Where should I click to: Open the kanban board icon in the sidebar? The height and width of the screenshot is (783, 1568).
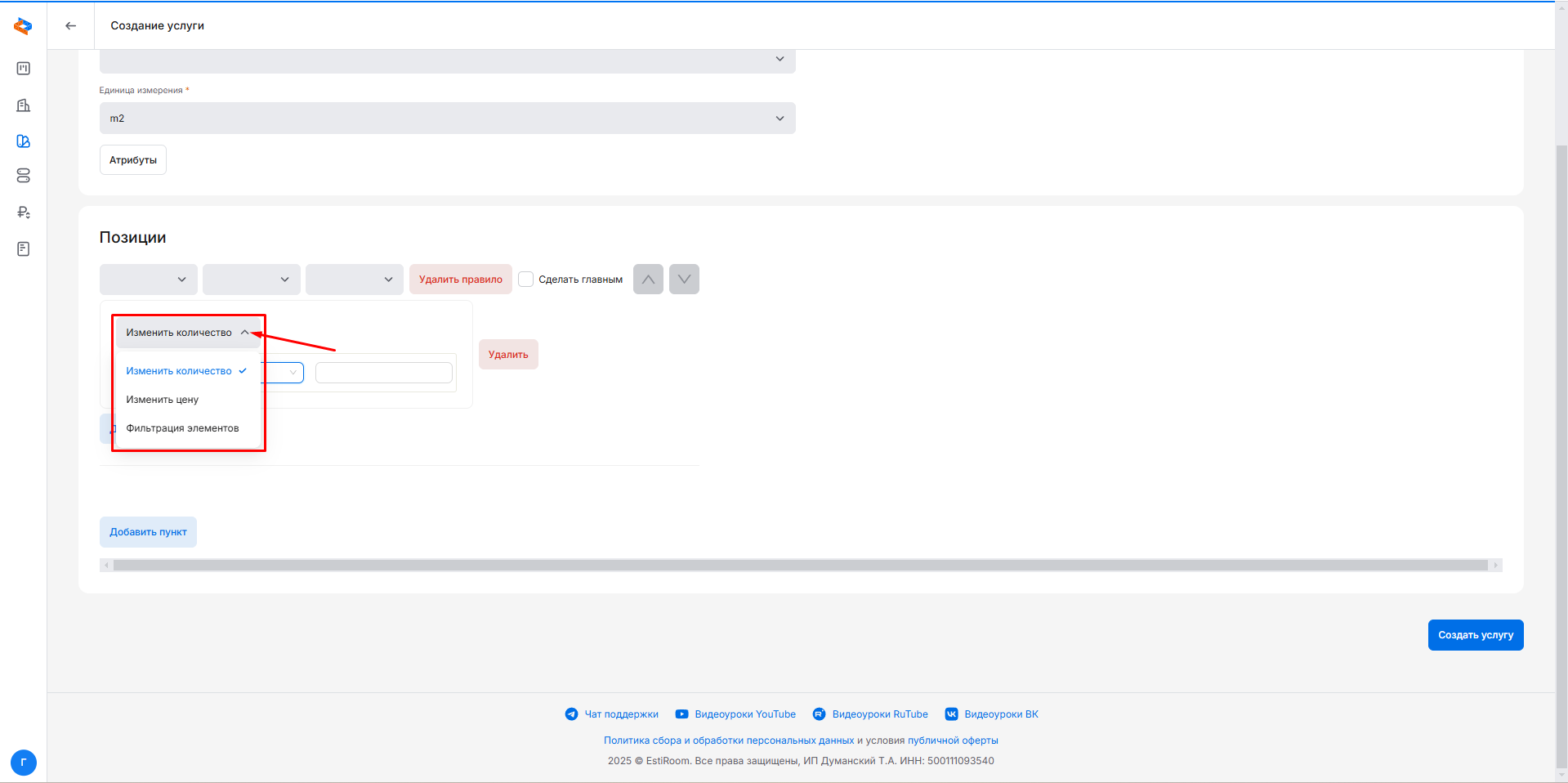click(23, 69)
